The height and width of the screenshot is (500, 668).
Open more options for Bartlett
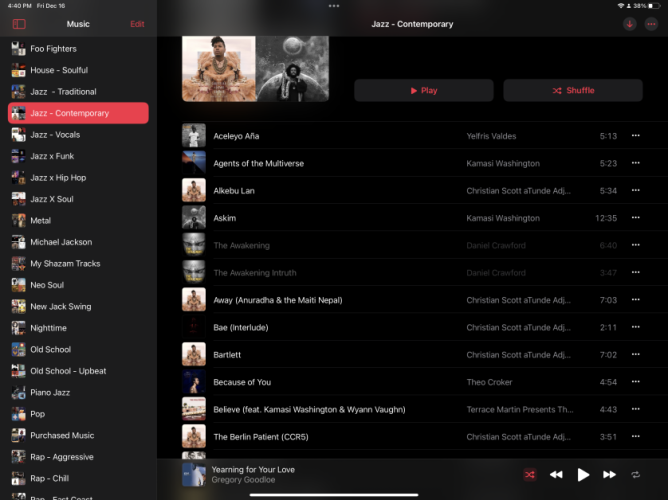click(x=635, y=354)
